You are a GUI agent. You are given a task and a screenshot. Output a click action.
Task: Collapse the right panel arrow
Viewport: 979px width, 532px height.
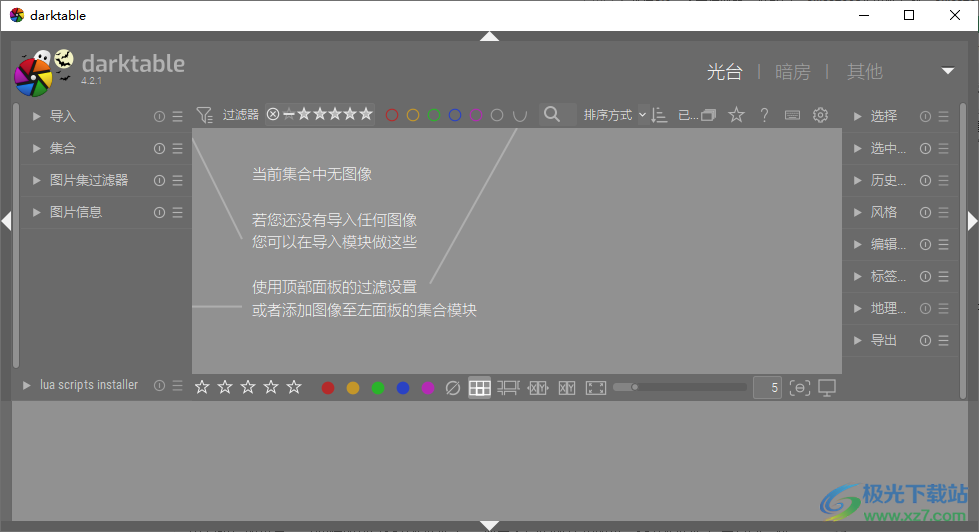pyautogui.click(x=972, y=221)
